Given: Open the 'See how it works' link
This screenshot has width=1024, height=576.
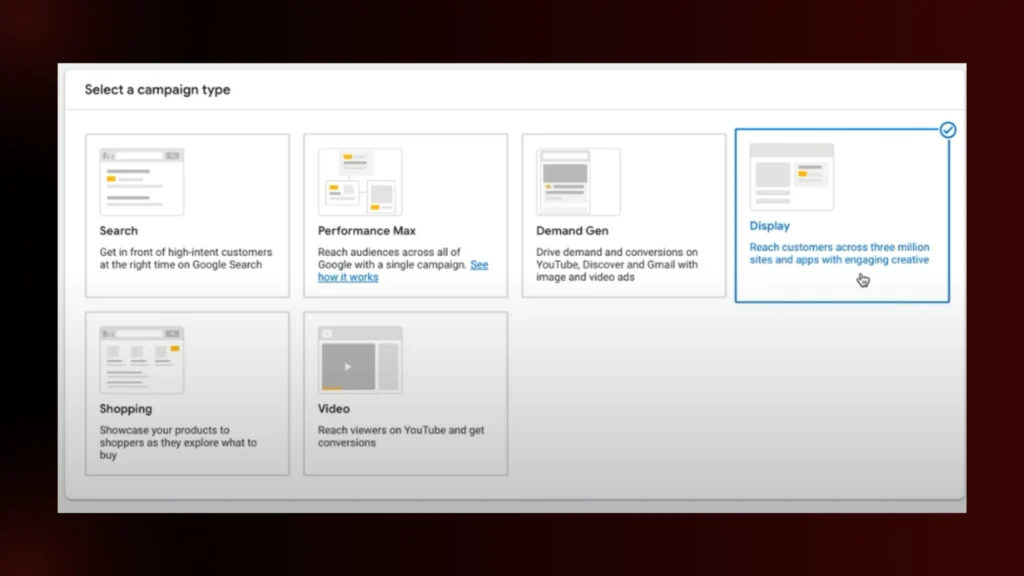Looking at the screenshot, I should pos(403,271).
